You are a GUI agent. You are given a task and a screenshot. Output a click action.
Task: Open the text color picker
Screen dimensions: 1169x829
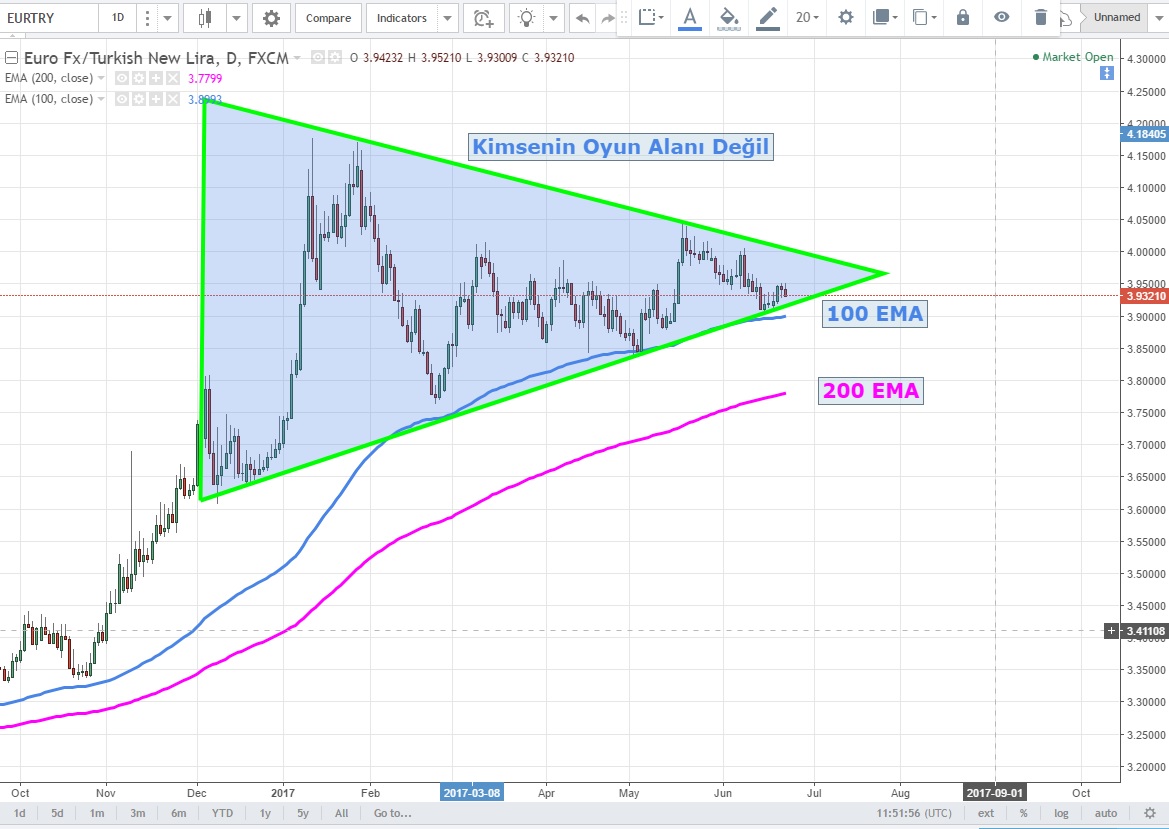(689, 17)
